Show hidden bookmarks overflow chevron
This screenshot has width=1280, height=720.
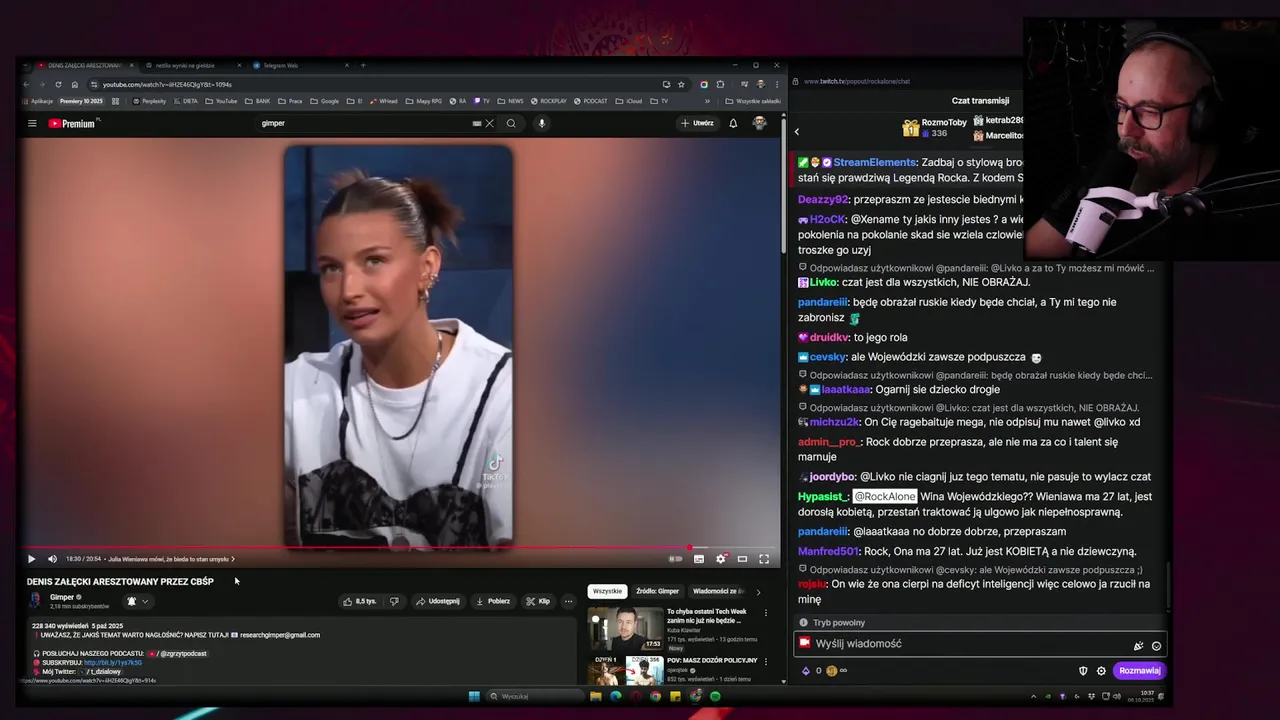[x=707, y=101]
